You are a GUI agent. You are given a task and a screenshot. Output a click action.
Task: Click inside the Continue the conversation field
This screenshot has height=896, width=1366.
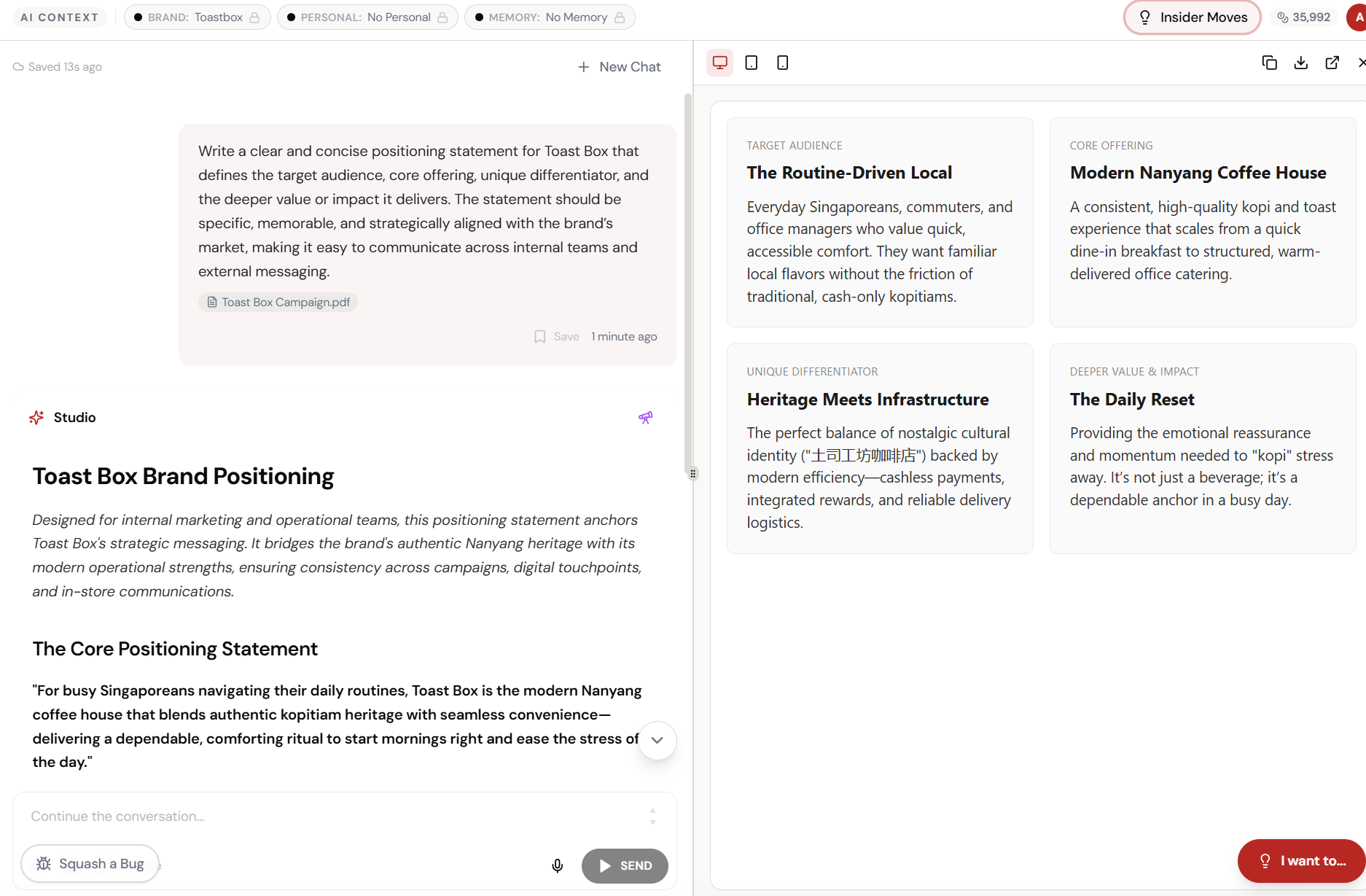[292, 816]
